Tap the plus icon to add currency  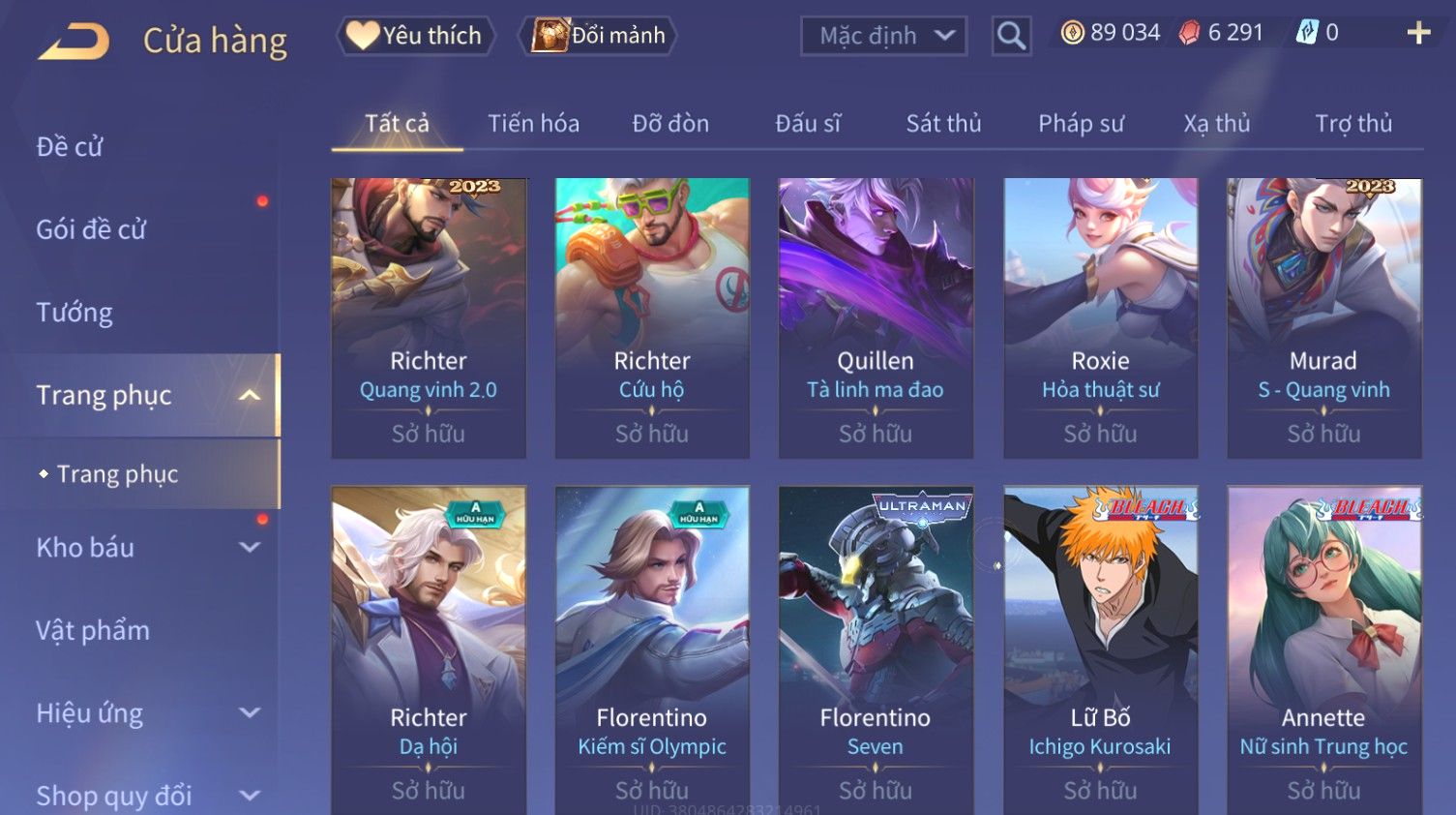coord(1418,33)
